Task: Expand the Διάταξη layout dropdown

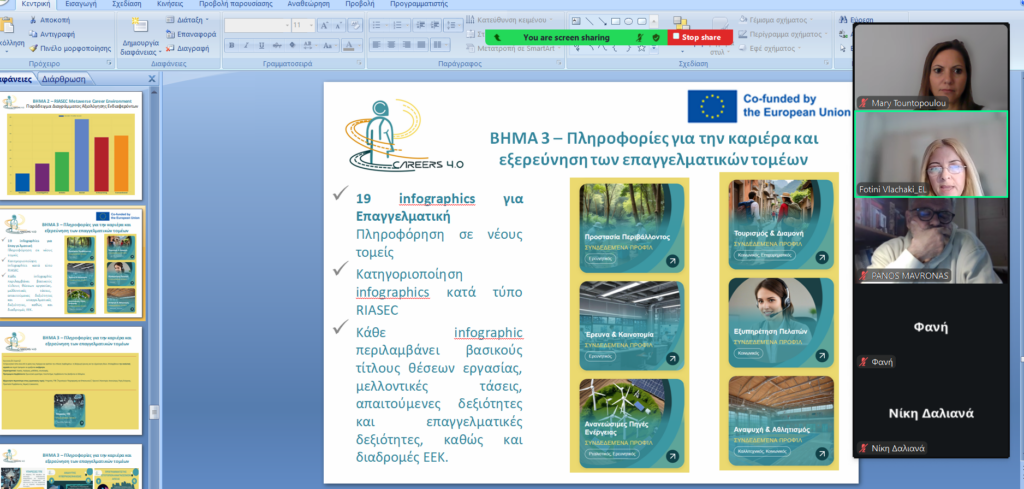Action: tap(188, 20)
